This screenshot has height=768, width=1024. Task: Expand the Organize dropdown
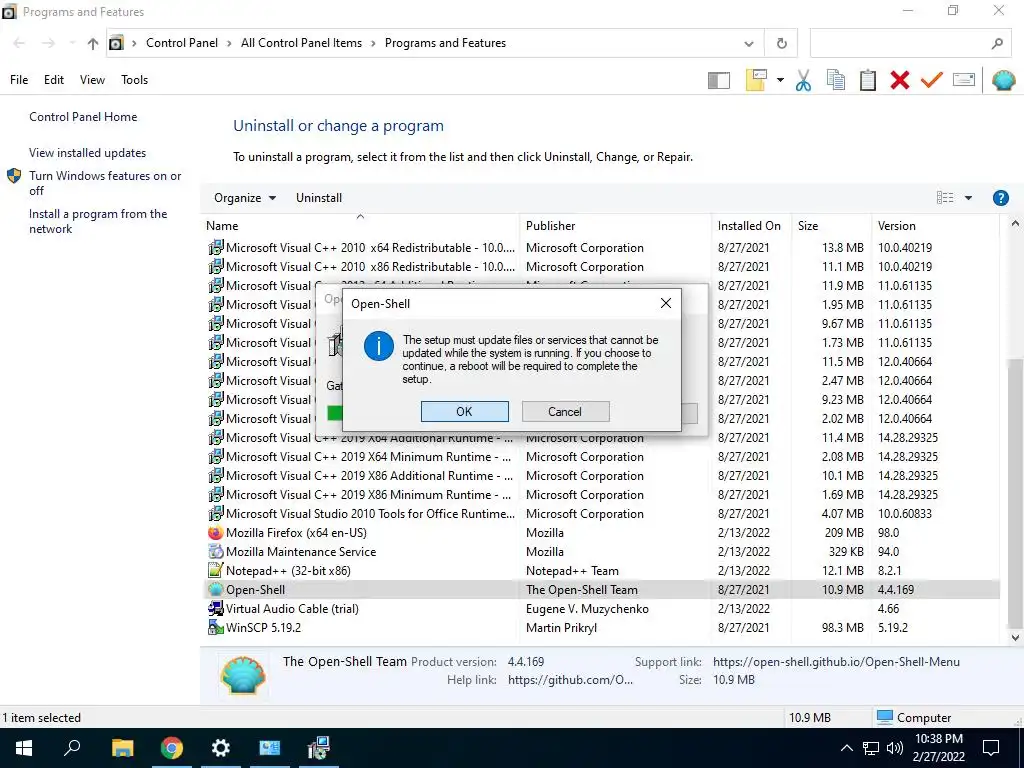pyautogui.click(x=245, y=198)
